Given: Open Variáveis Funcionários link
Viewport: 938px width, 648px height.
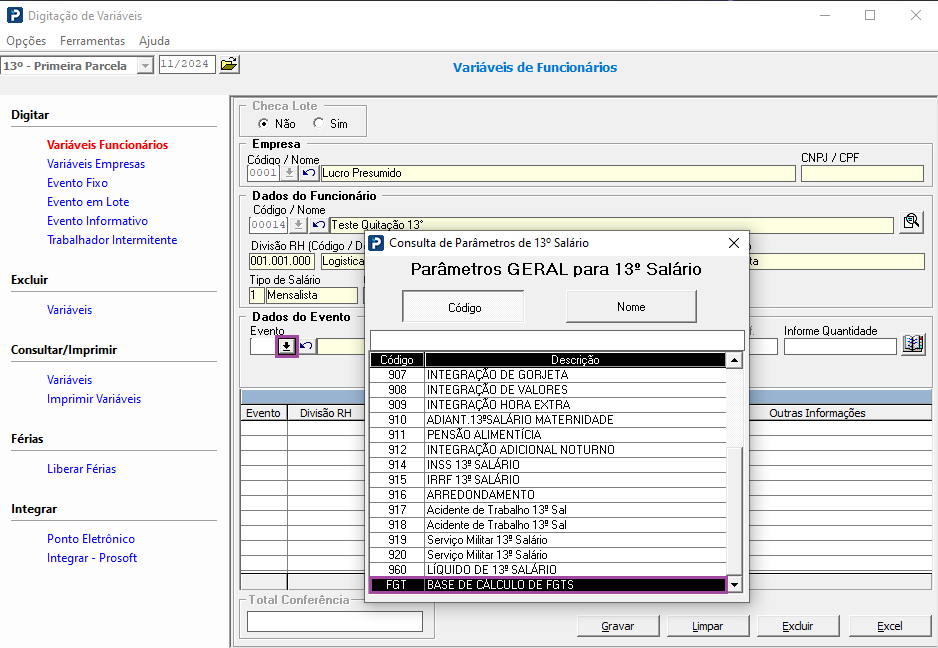Looking at the screenshot, I should pyautogui.click(x=108, y=145).
